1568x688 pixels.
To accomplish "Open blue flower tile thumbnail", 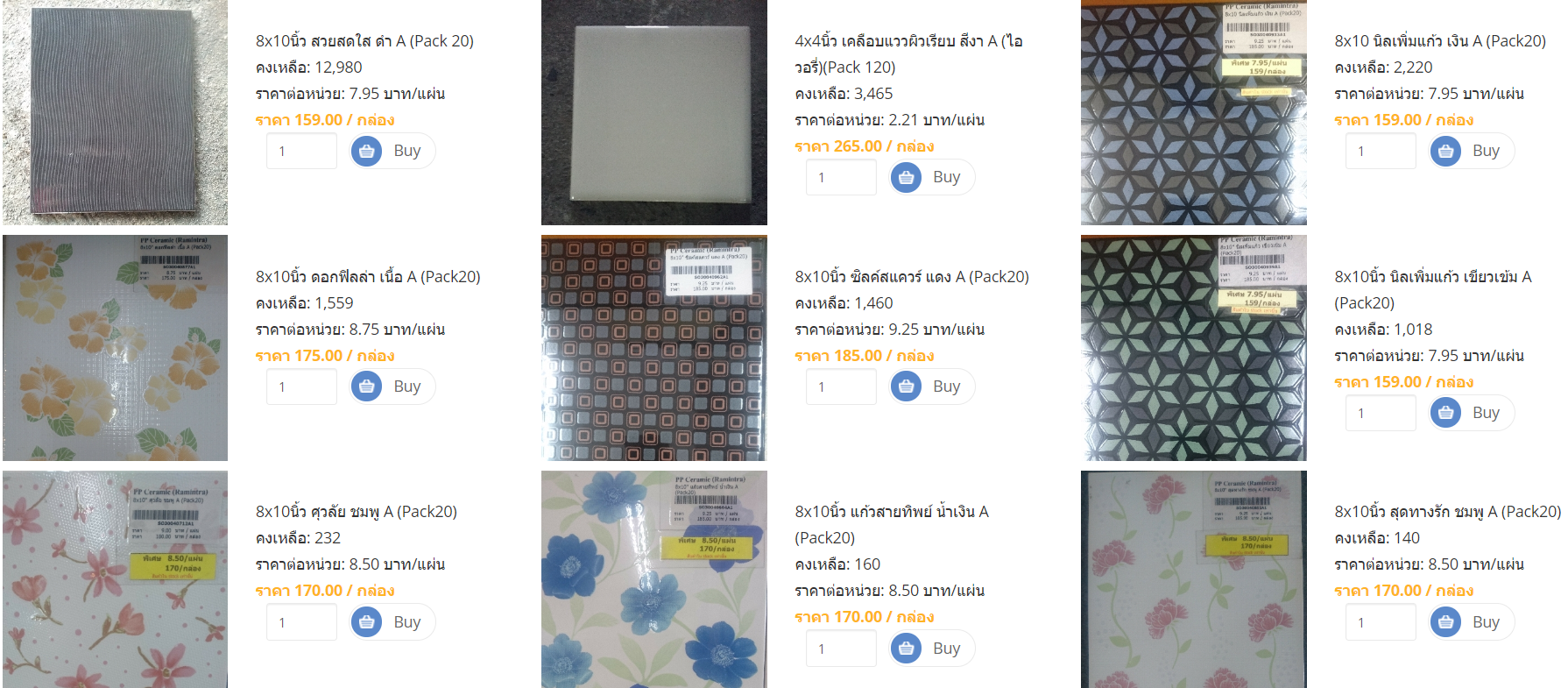I will 654,579.
